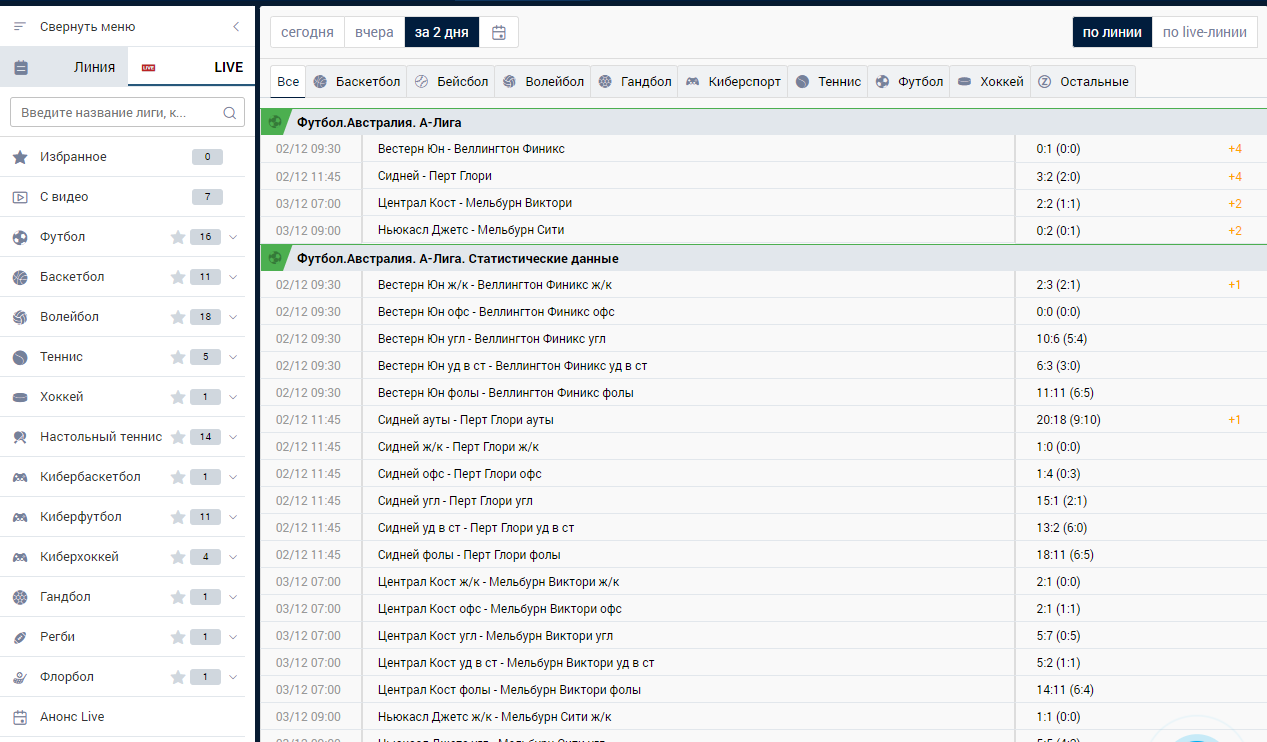Open Централ Кост - Мельбурн Виктори match row

[763, 203]
